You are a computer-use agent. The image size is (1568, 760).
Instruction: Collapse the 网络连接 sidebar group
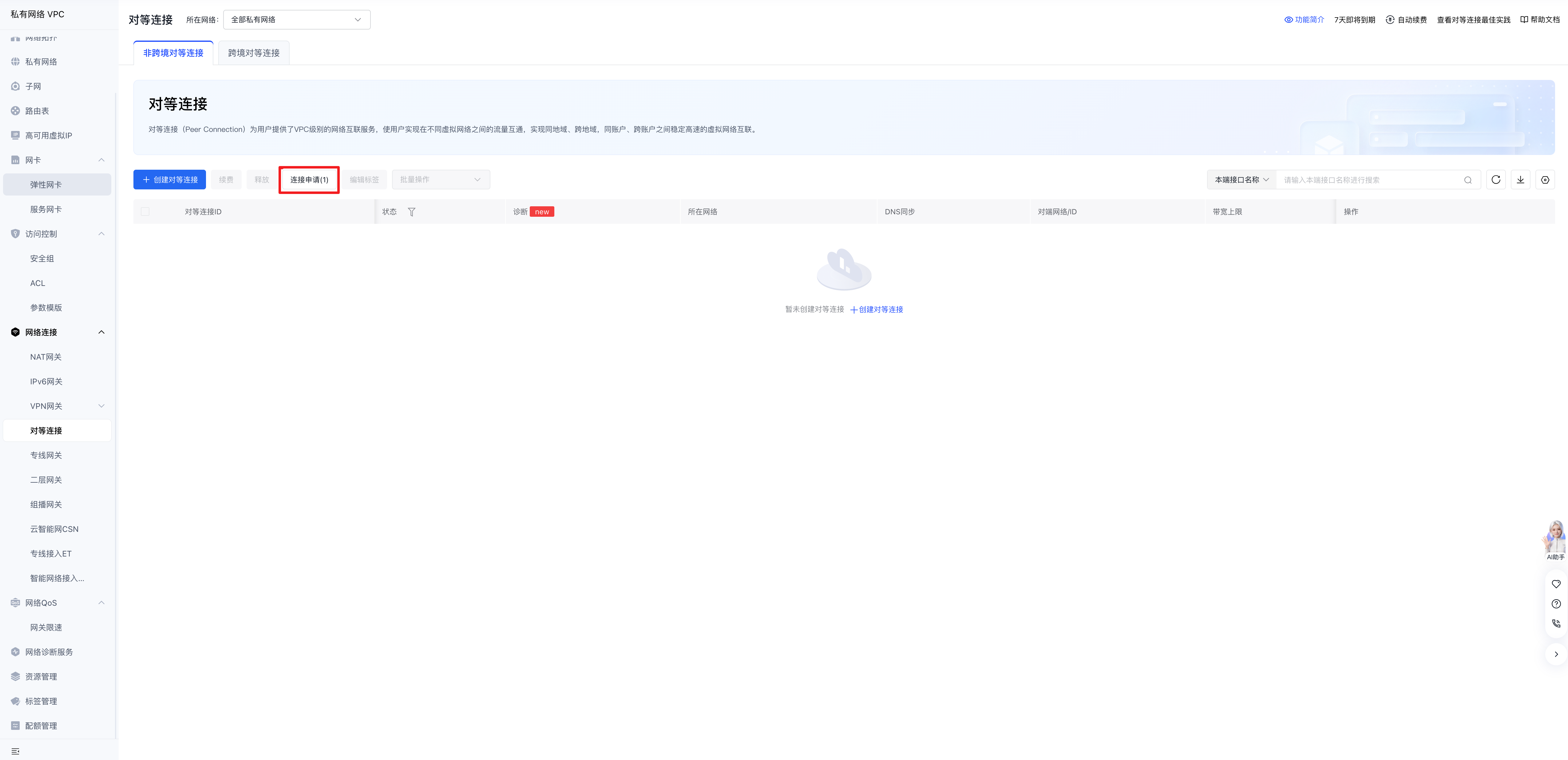(102, 332)
